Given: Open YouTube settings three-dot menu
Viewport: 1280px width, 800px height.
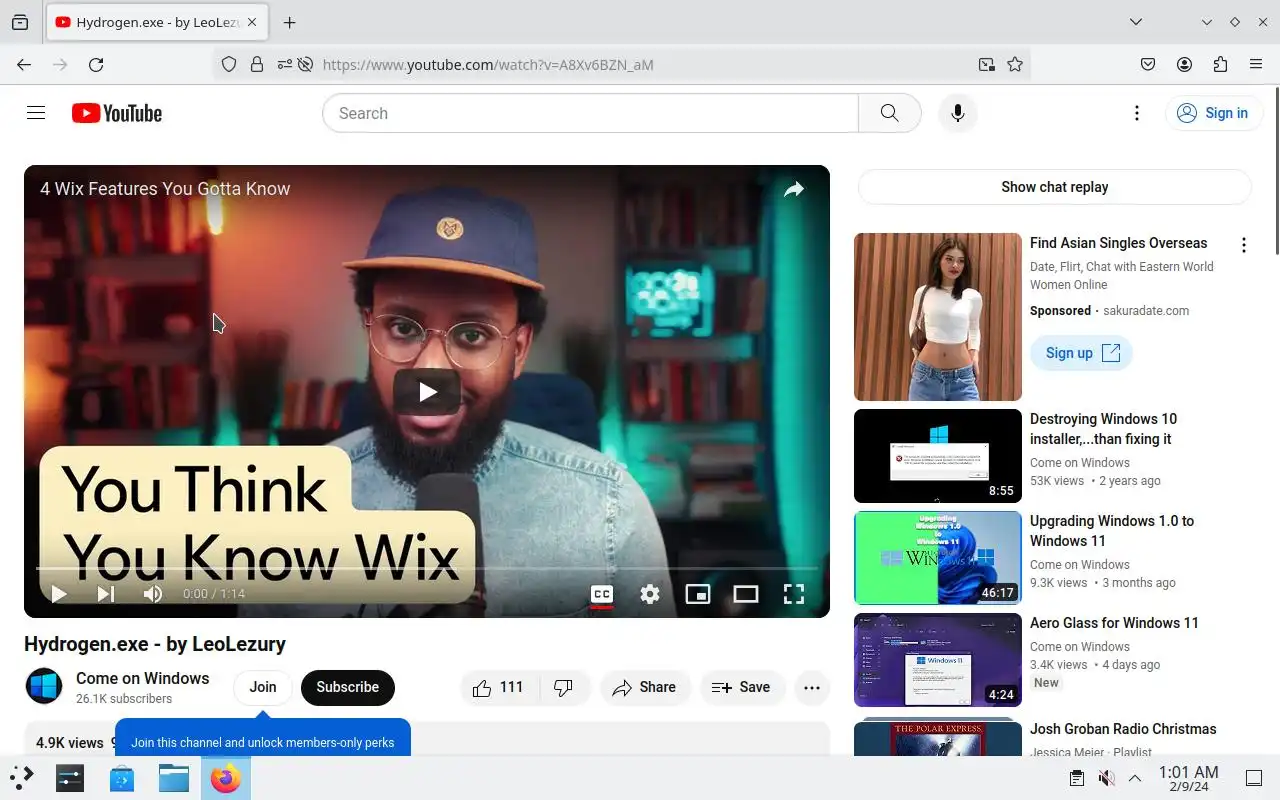Looking at the screenshot, I should 1136,113.
